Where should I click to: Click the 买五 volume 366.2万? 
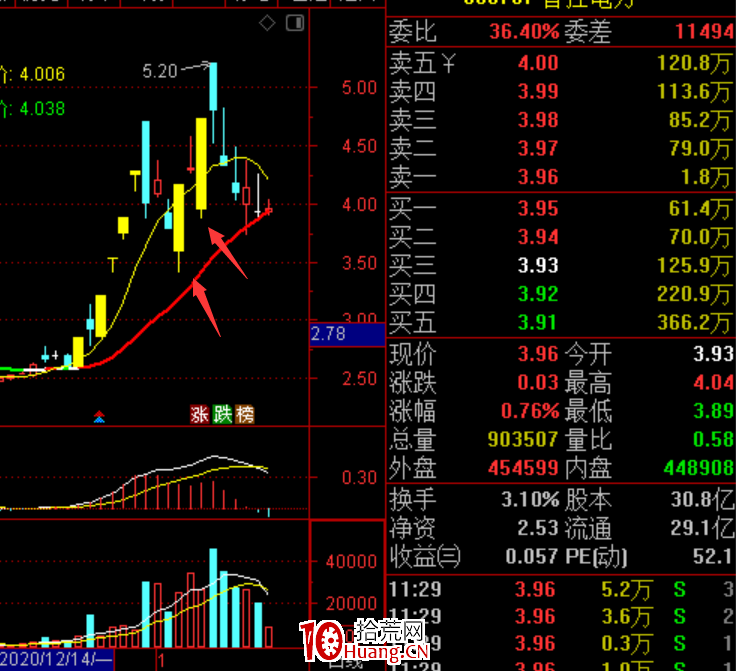695,323
